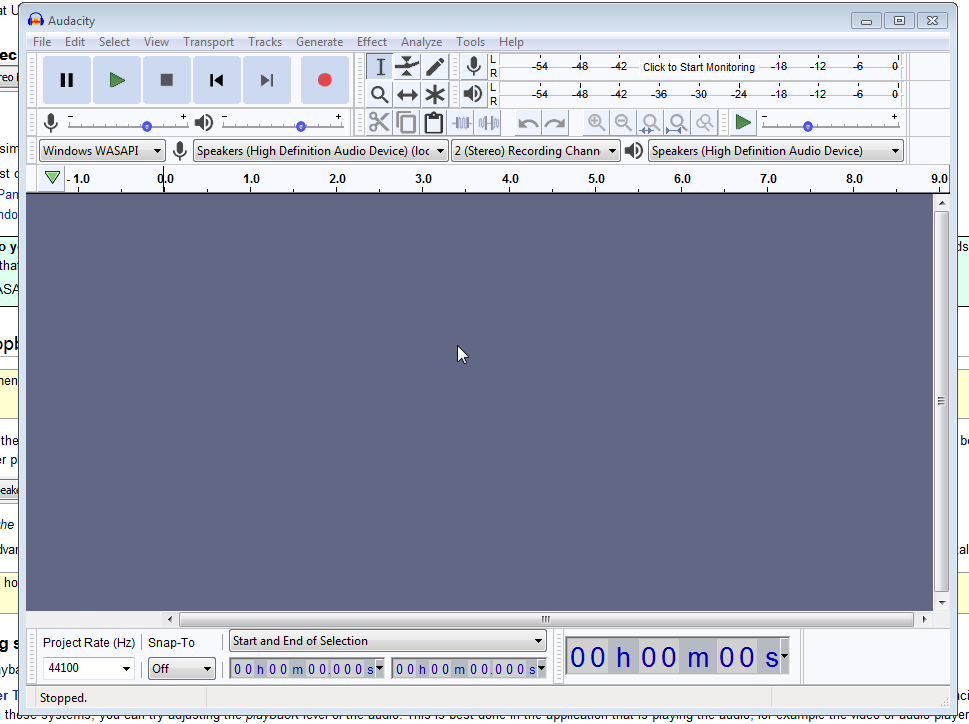Open the Analyze menu
Viewport: 969px width, 724px height.
(x=421, y=42)
